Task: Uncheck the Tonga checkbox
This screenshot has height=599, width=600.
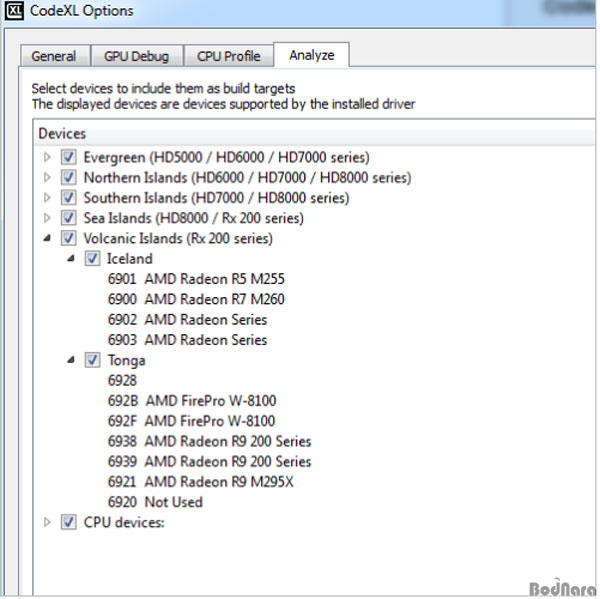Action: 93,360
